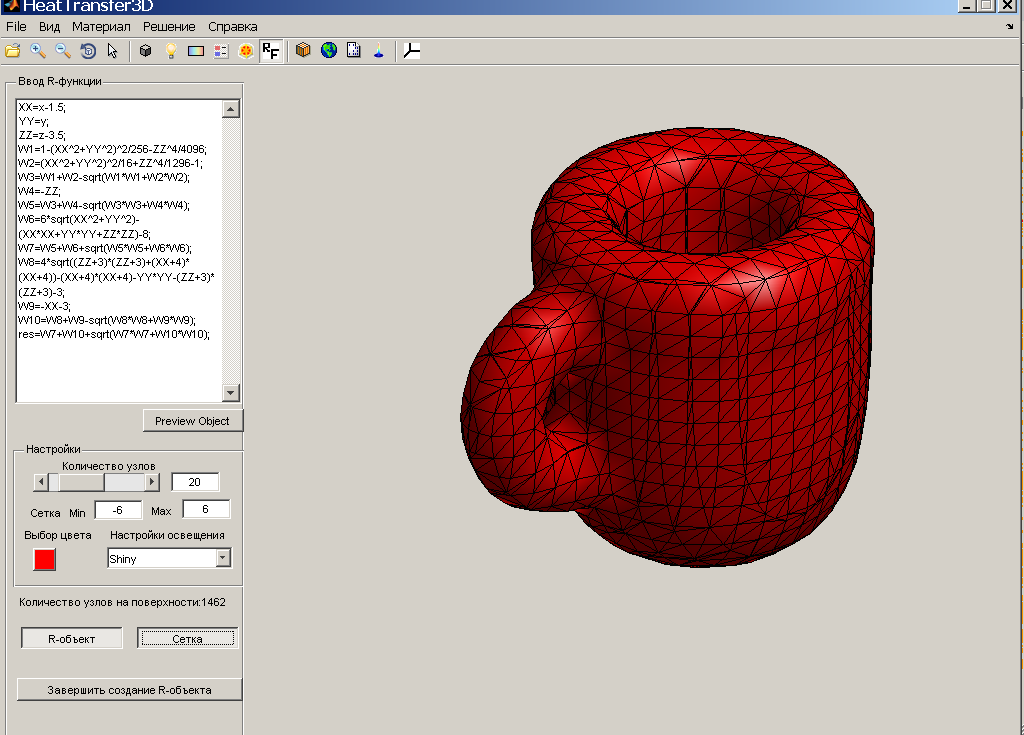Click Завершить создание R-объекта button
Viewport: 1024px width, 735px height.
click(x=129, y=690)
